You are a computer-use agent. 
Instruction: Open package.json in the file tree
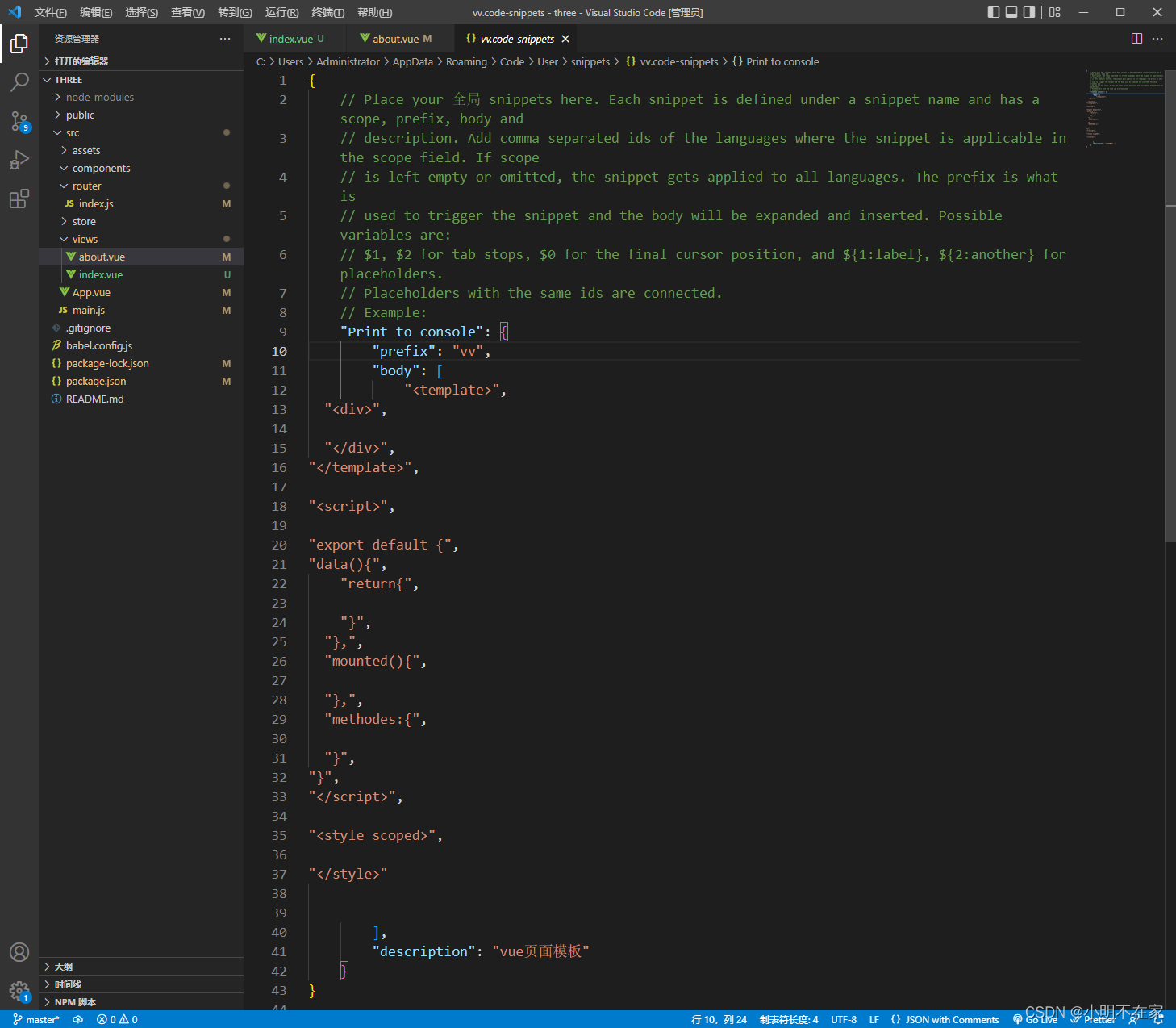tap(141, 381)
